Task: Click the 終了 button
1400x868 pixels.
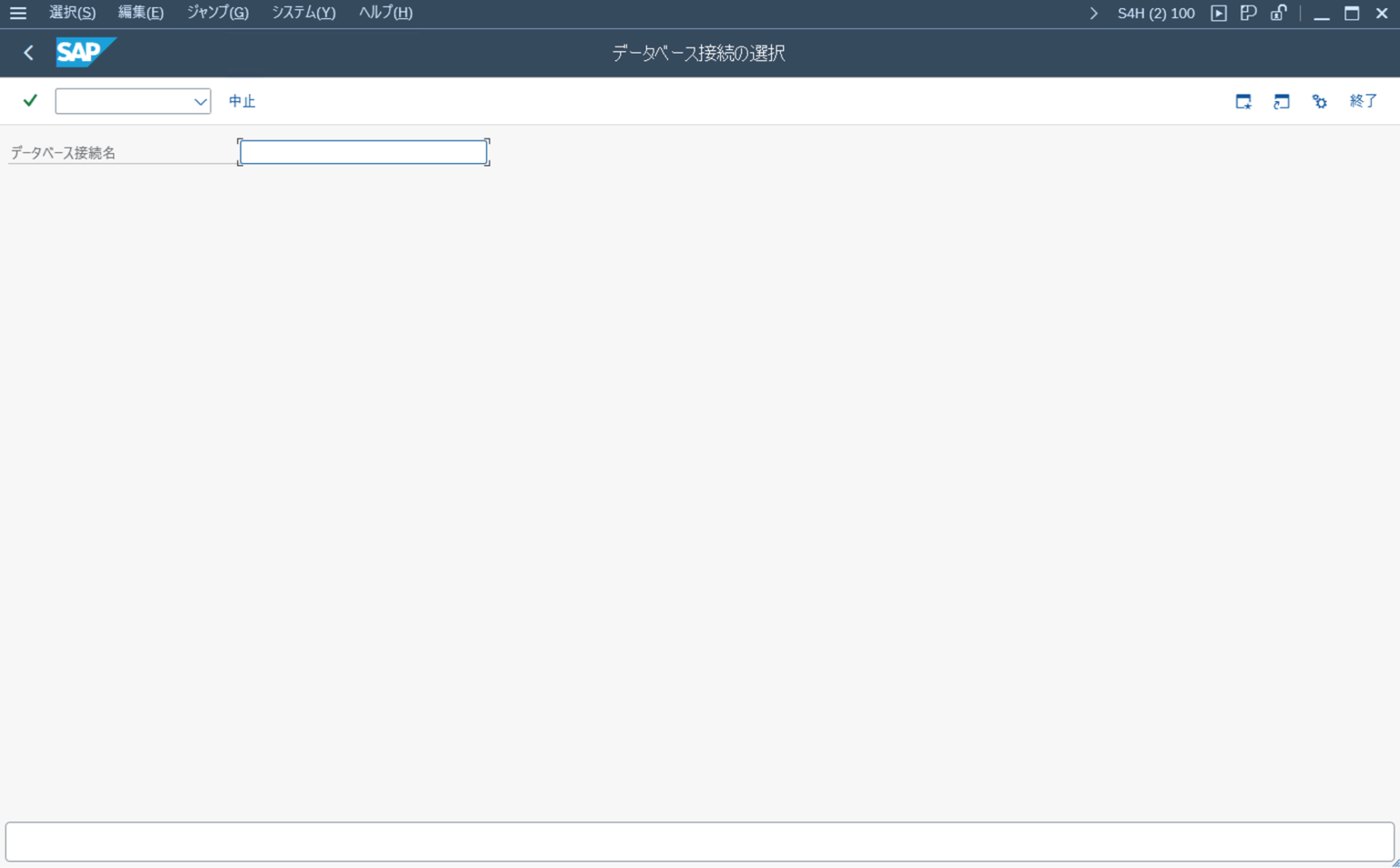Action: [1364, 101]
